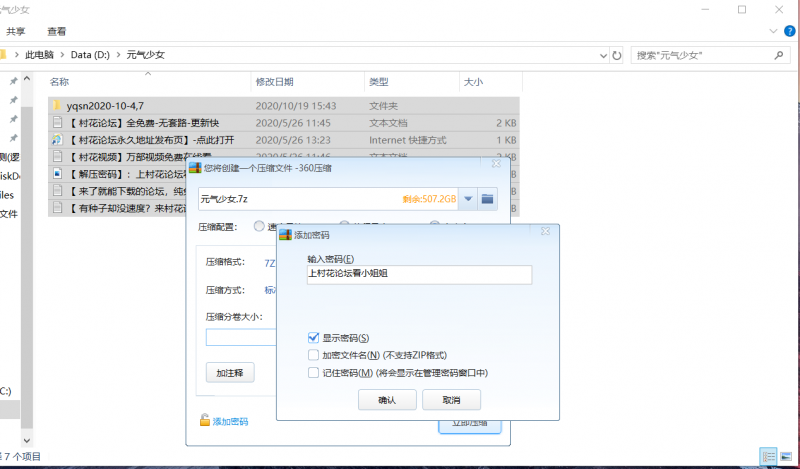Confirm password with 确认 button
This screenshot has width=800, height=469.
pos(387,400)
